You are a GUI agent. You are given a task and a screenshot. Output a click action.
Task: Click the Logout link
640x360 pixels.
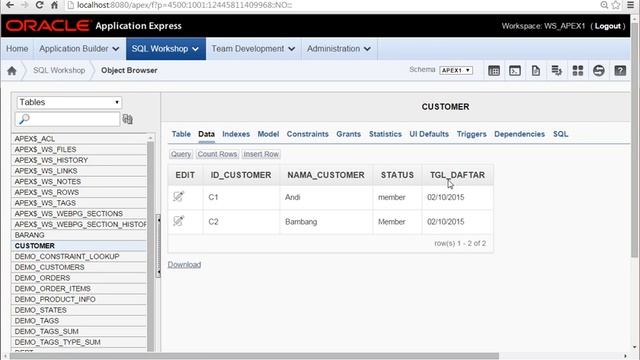(x=608, y=26)
